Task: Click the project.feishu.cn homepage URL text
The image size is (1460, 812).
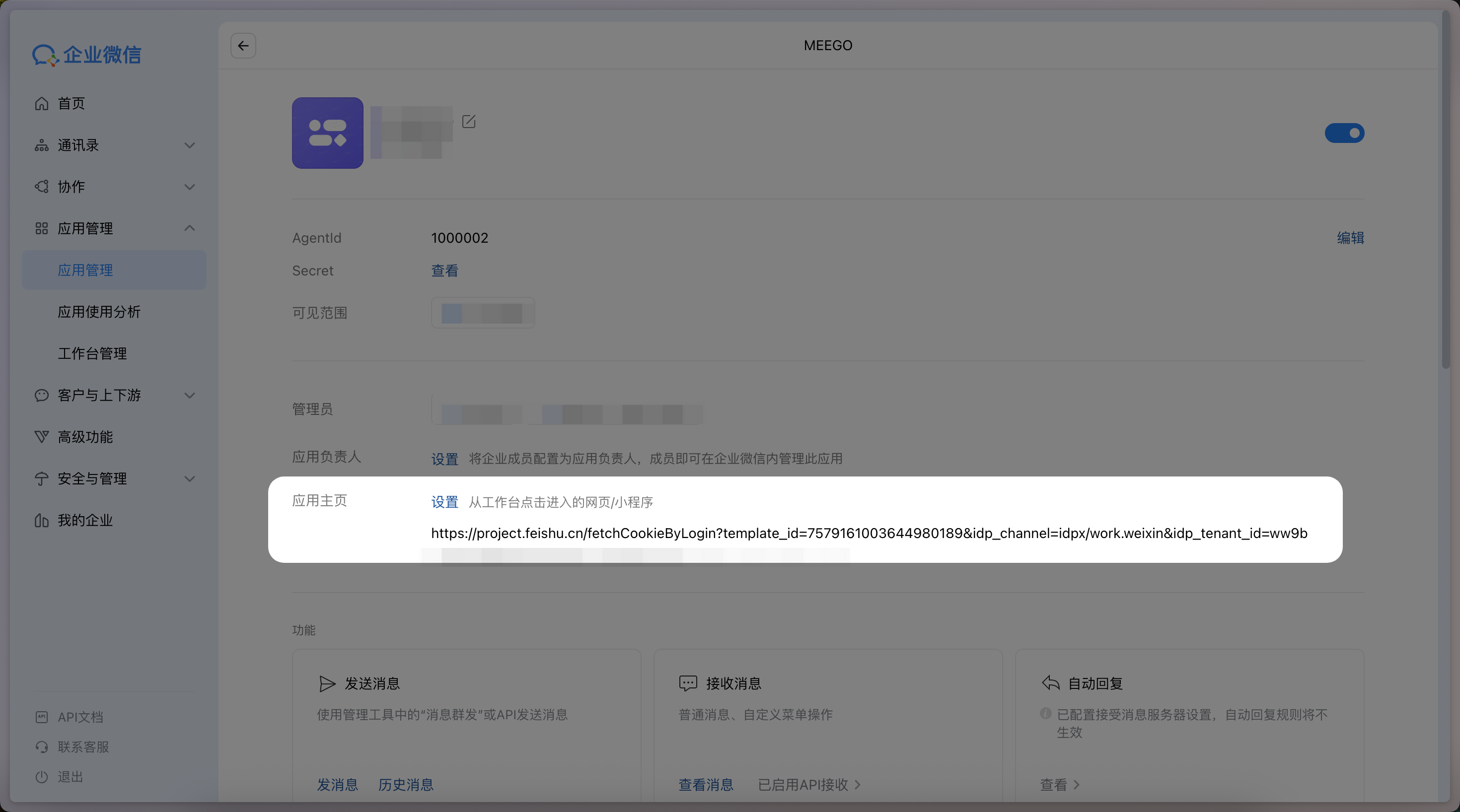Action: [869, 533]
